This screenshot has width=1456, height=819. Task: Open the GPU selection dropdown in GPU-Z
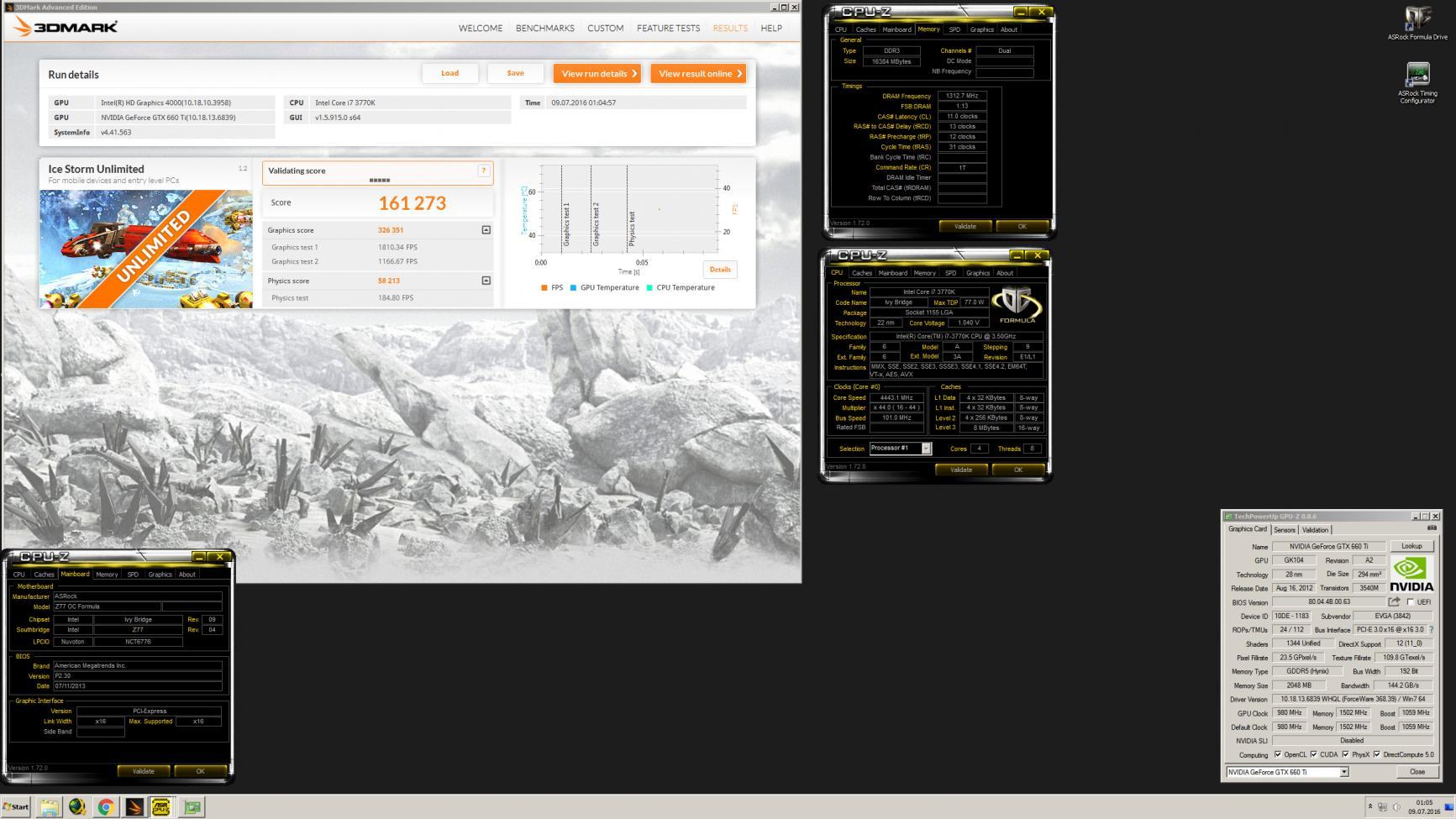point(1344,772)
